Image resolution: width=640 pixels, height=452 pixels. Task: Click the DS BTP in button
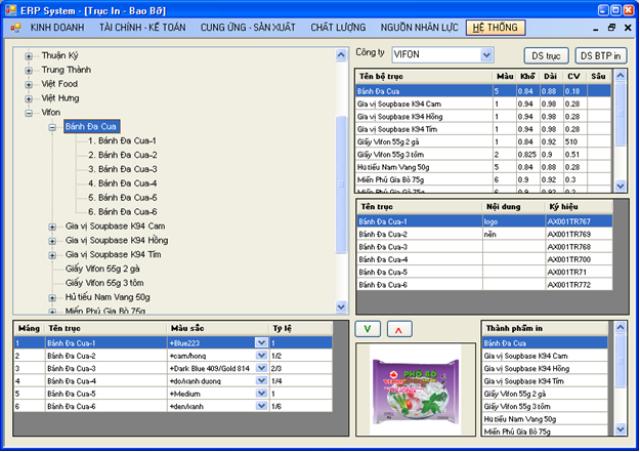click(600, 56)
